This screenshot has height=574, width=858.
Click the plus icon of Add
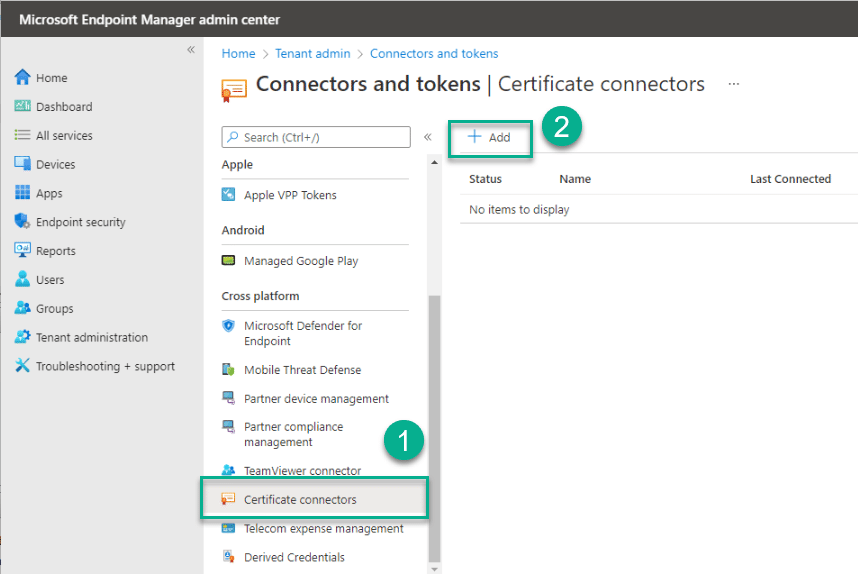click(x=474, y=136)
